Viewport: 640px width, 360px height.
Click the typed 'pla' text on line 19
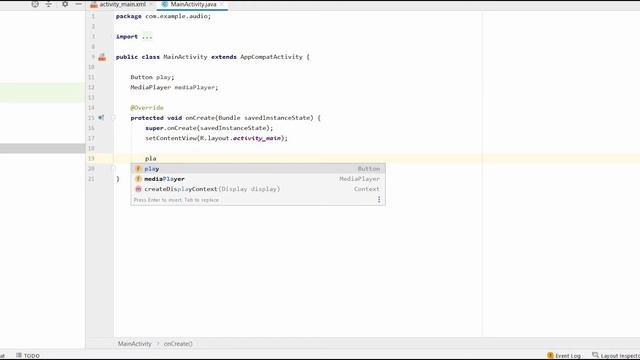click(151, 158)
